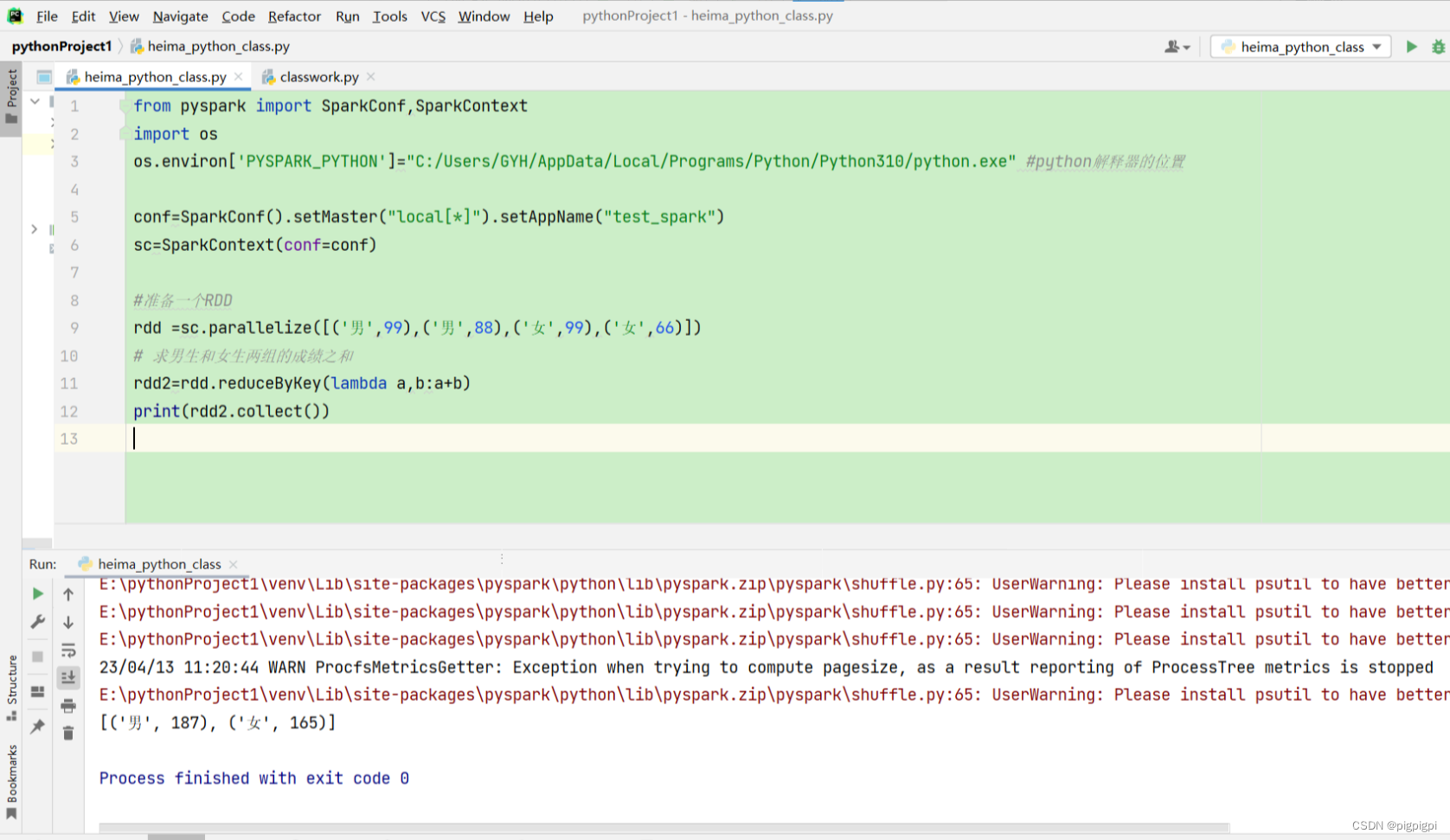Click the ProcfsMetricsGetter WARN line
Screen dimensions: 1450x840
coord(766,667)
